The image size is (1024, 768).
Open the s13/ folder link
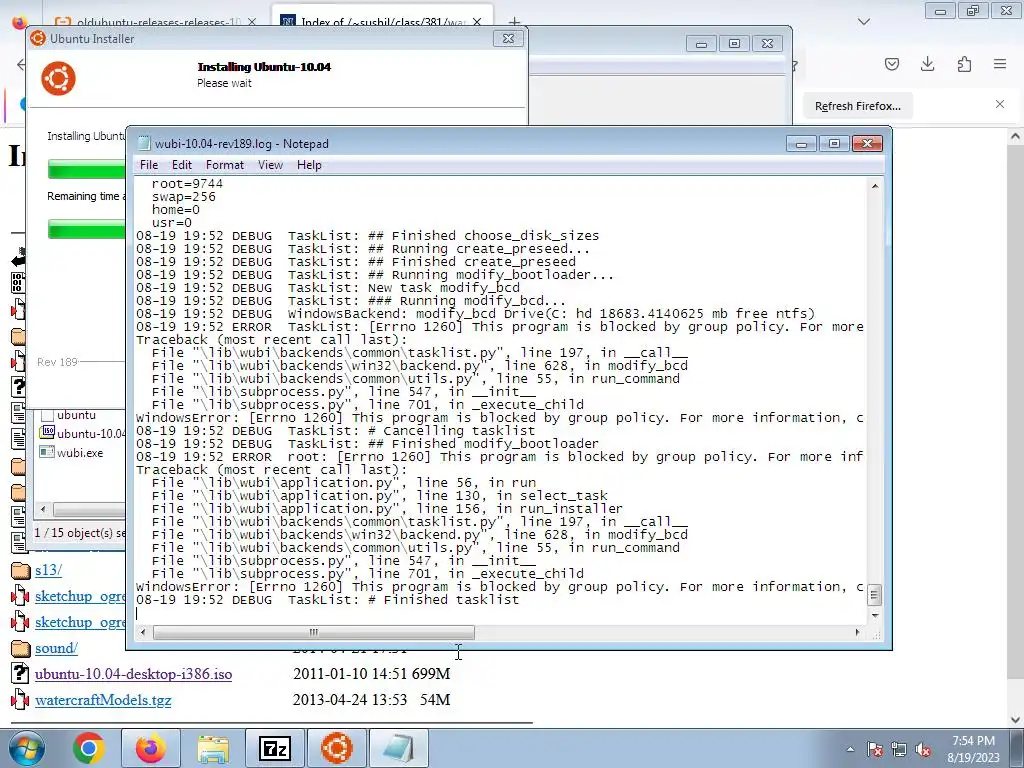48,570
